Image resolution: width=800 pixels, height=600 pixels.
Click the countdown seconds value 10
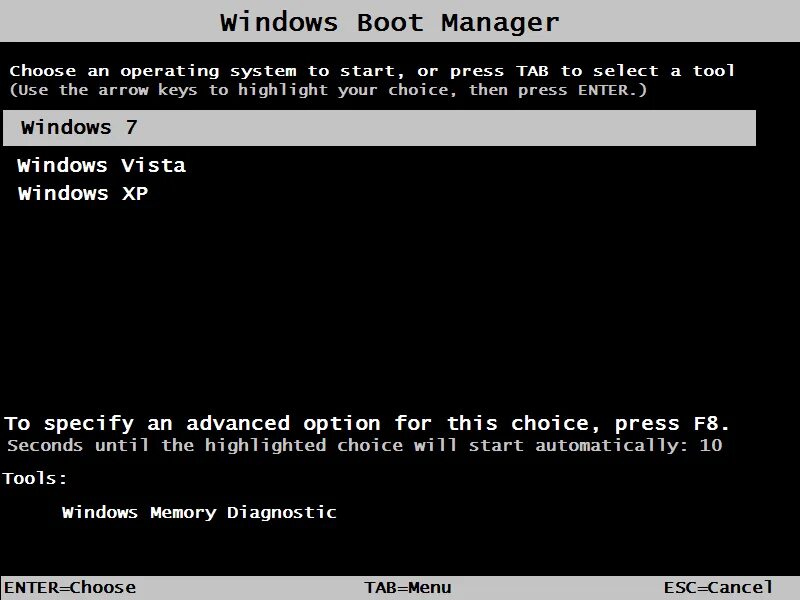click(711, 445)
